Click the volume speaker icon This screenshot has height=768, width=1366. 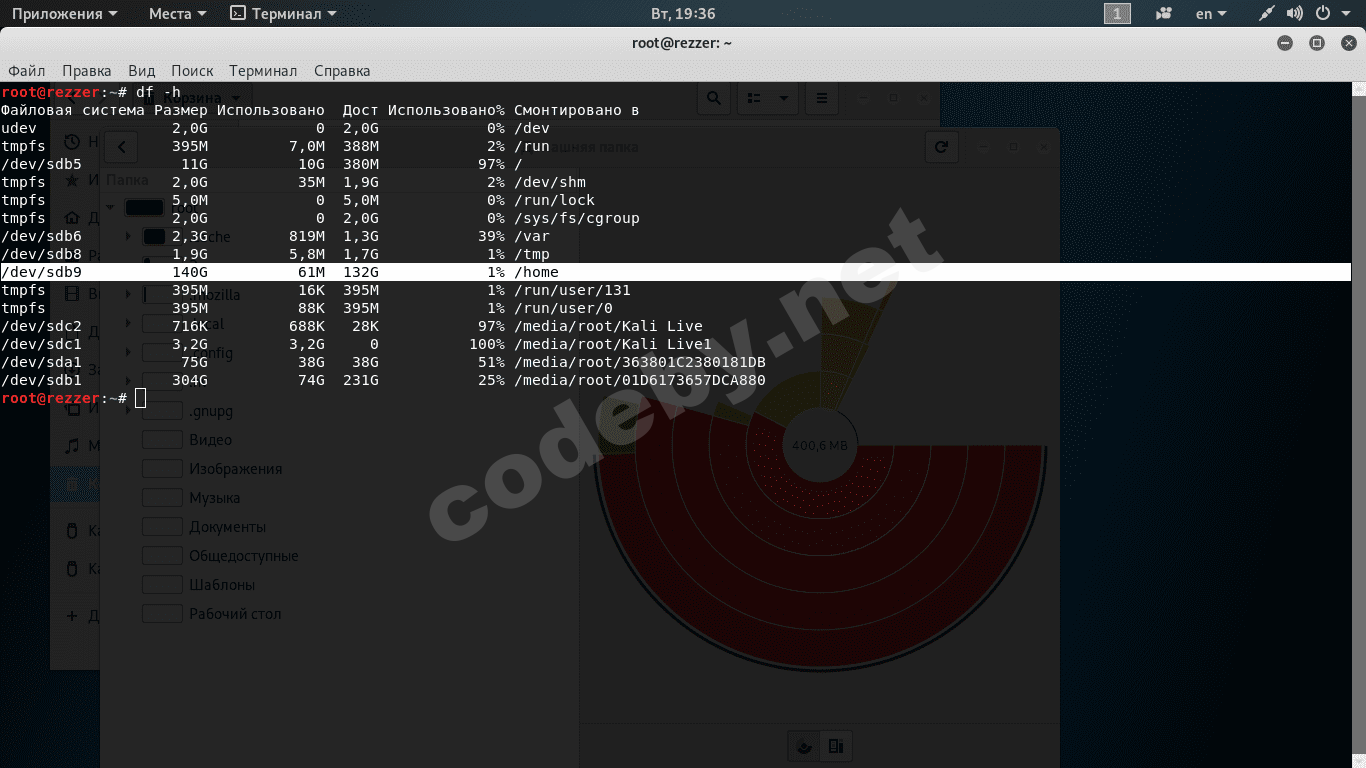tap(1294, 14)
